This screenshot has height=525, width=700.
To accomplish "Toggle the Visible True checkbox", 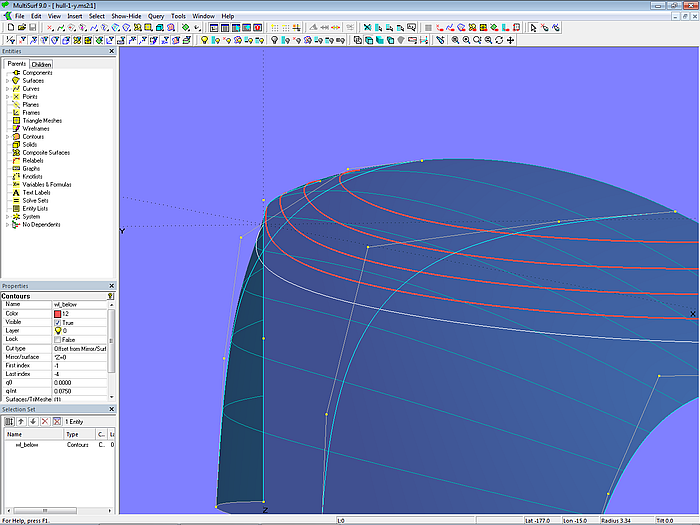I will click(58, 322).
